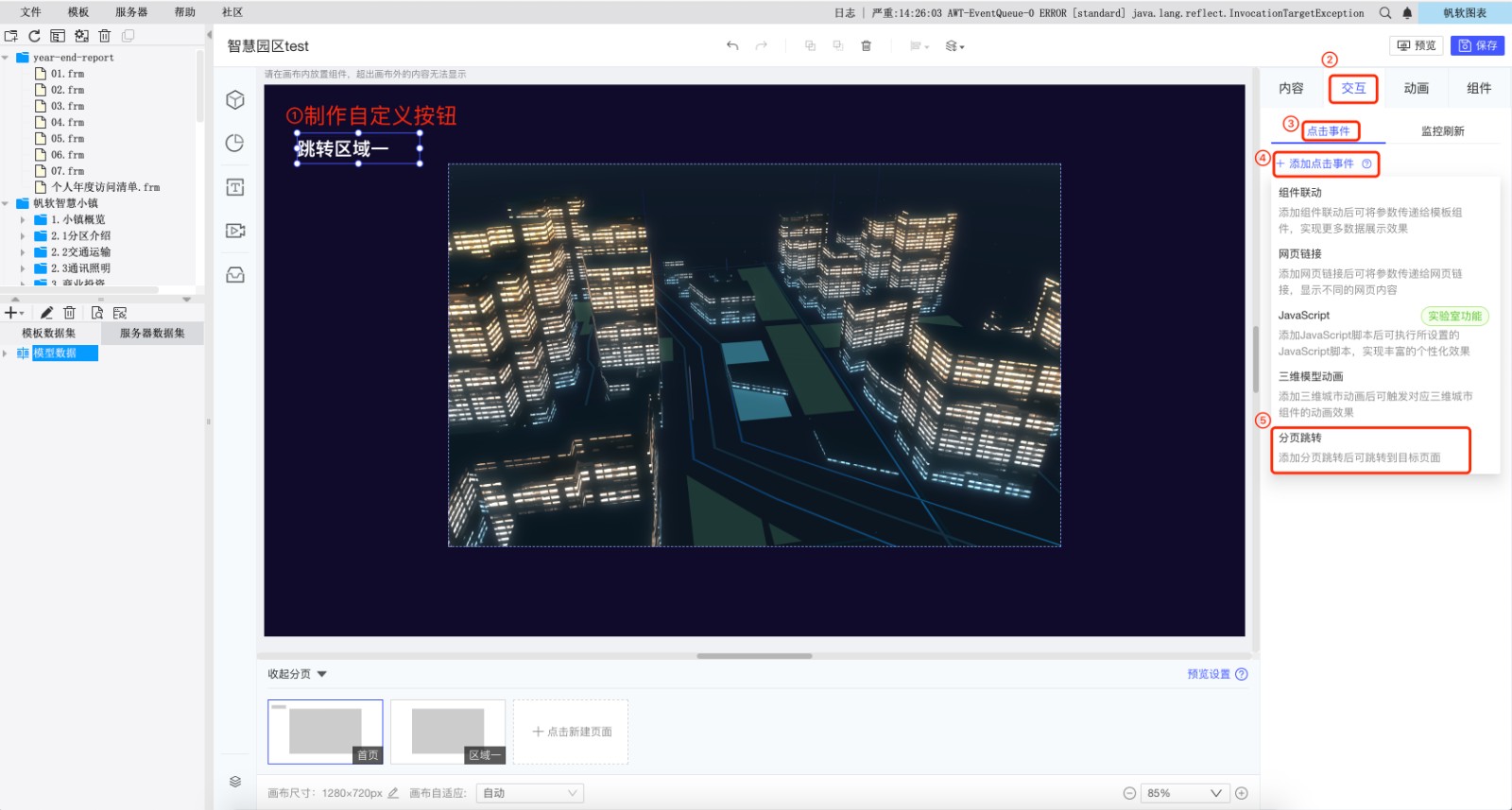The width and height of the screenshot is (1512, 810).
Task: Open the 社区 menu
Action: click(x=232, y=12)
